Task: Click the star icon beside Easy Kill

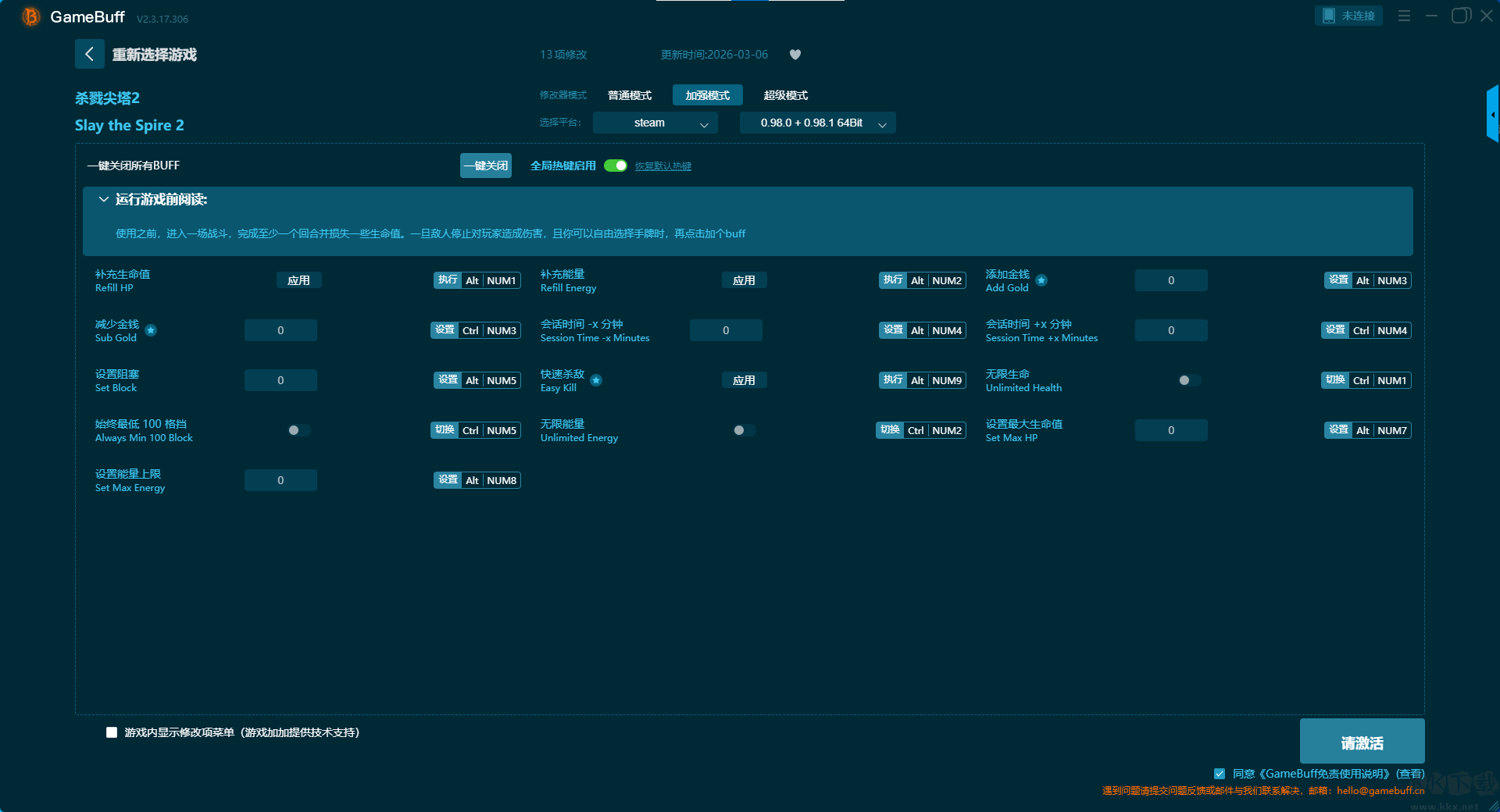Action: pyautogui.click(x=596, y=380)
